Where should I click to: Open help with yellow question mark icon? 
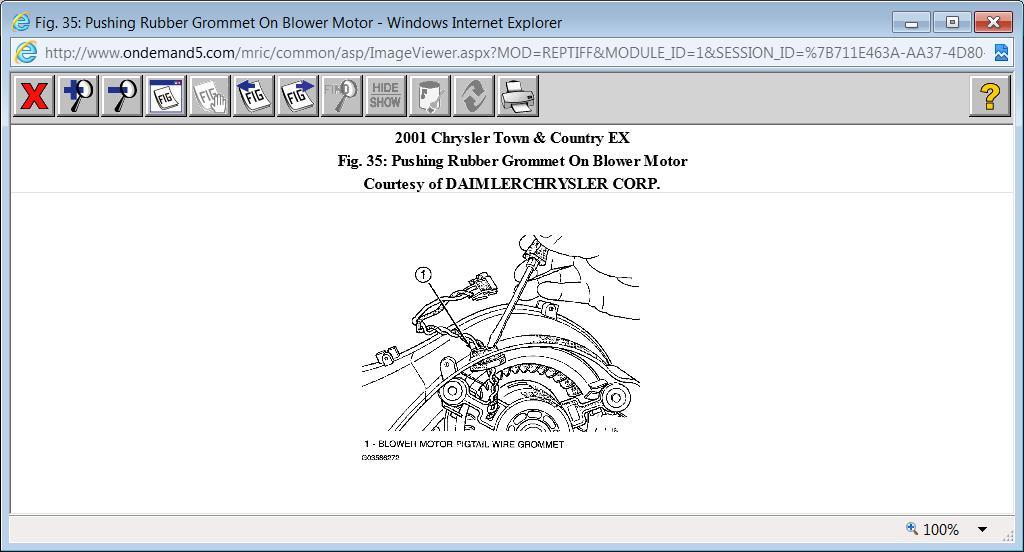point(990,96)
